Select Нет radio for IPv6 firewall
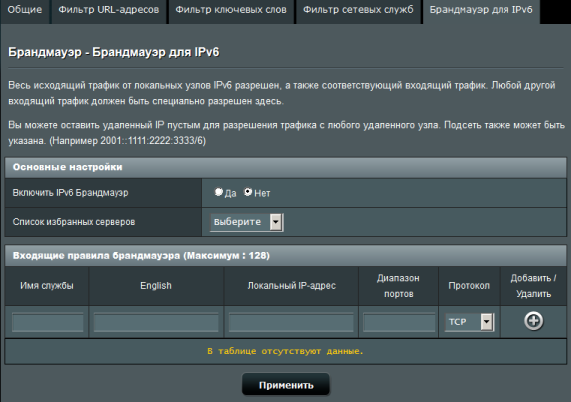 pos(248,192)
